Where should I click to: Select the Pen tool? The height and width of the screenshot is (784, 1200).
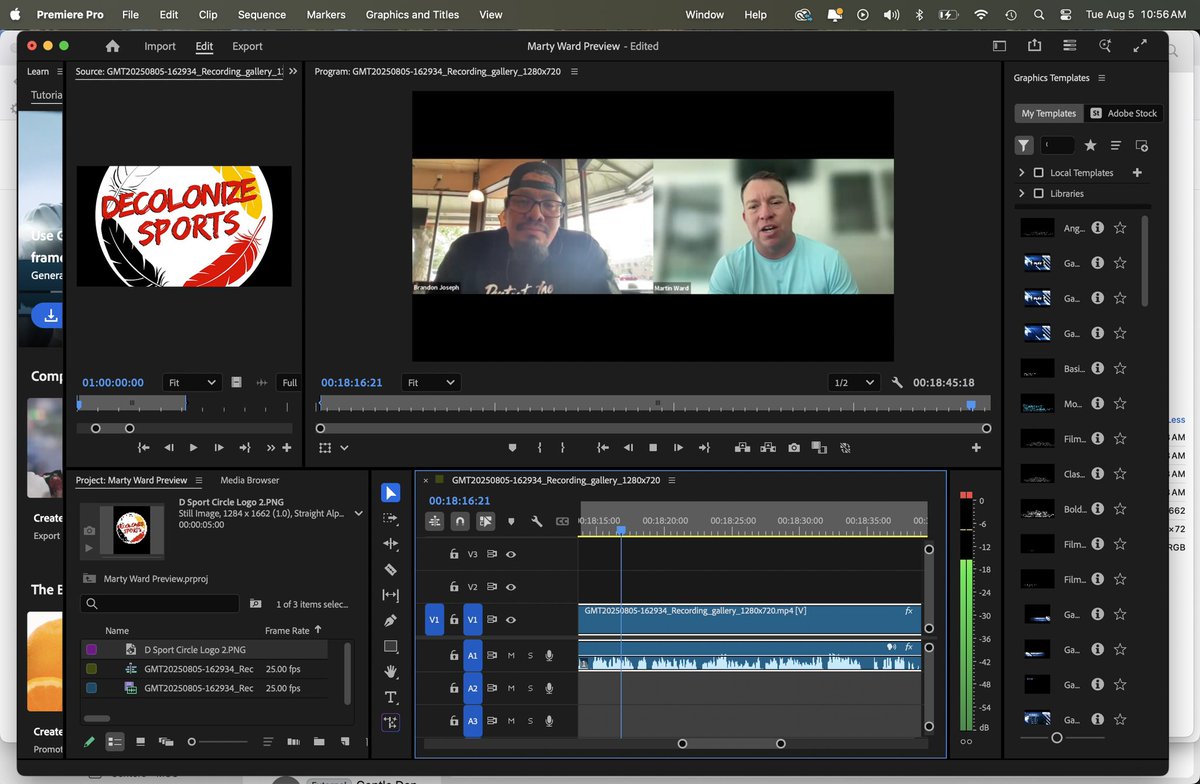coord(391,620)
